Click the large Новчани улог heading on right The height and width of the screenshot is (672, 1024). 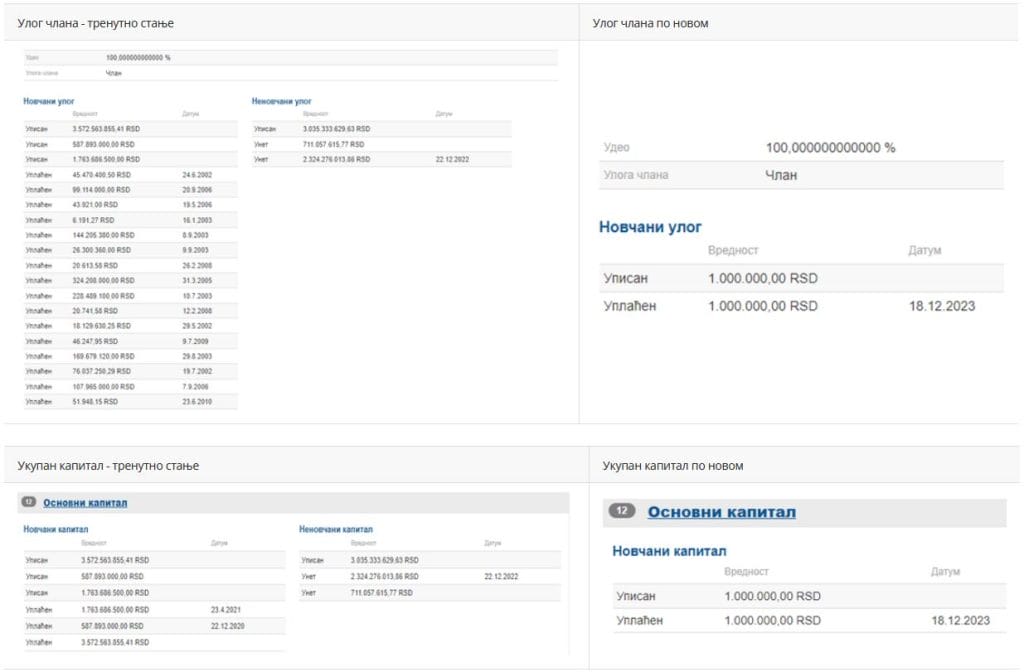point(650,227)
